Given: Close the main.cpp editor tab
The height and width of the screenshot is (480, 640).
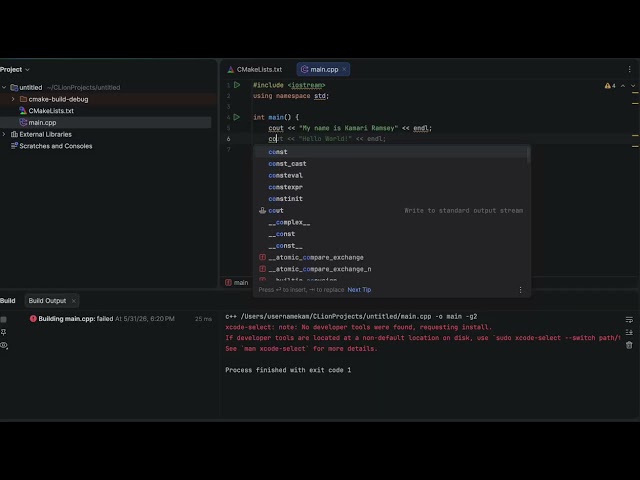Looking at the screenshot, I should [x=344, y=69].
